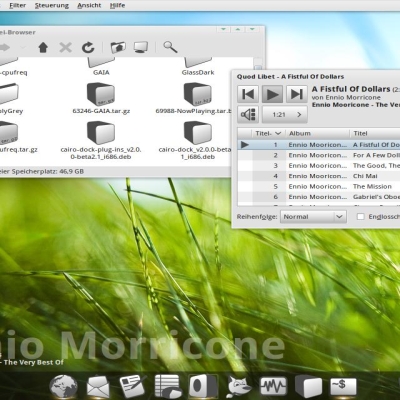Open the Reihenfolge Normal dropdown

tap(313, 217)
